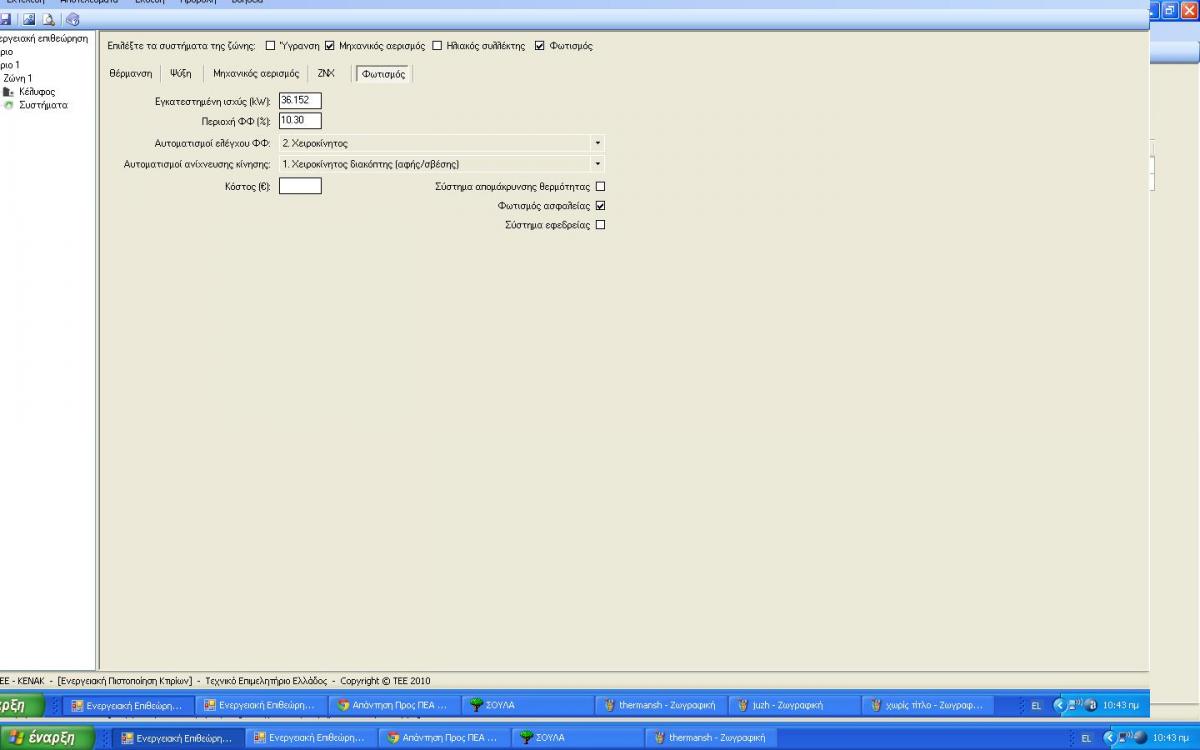Open Απάντηση Προς ΠΕΑ Chrome item in the bottom taskbar
Image resolution: width=1200 pixels, height=750 pixels.
click(446, 738)
